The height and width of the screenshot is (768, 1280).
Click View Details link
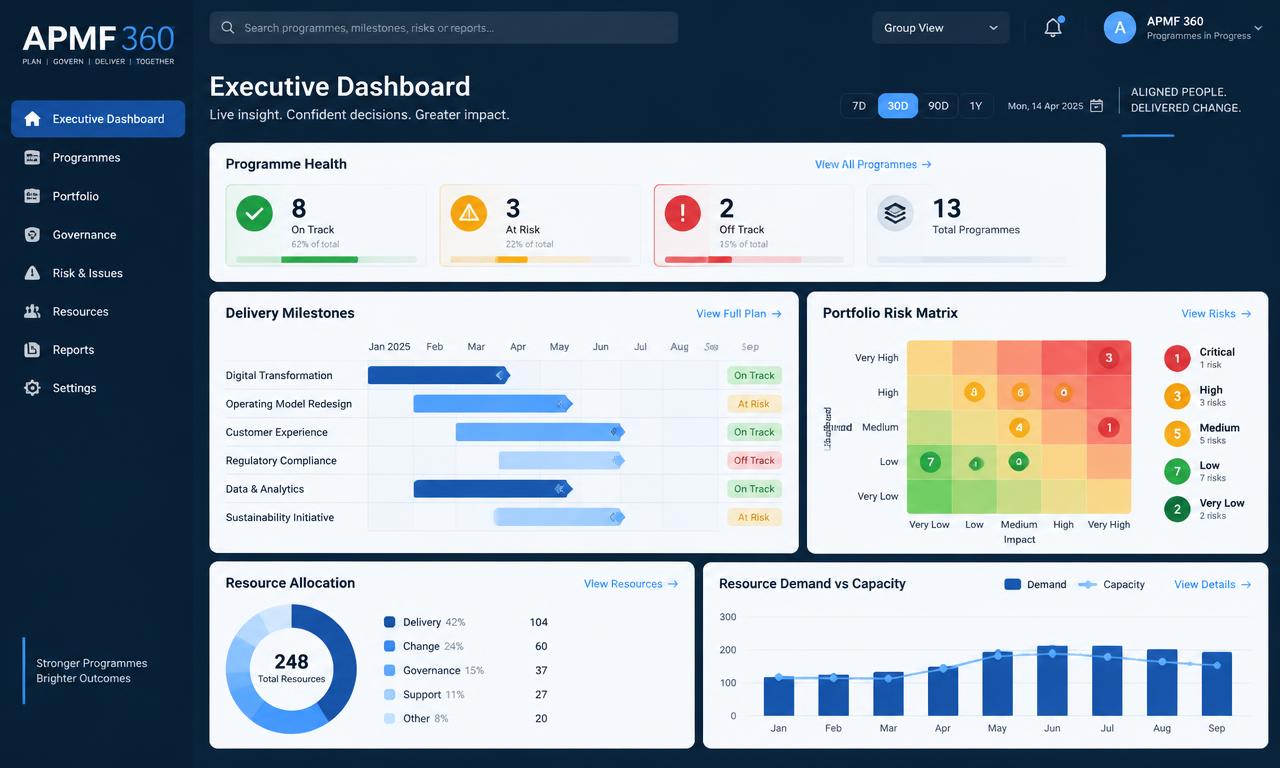point(1212,585)
